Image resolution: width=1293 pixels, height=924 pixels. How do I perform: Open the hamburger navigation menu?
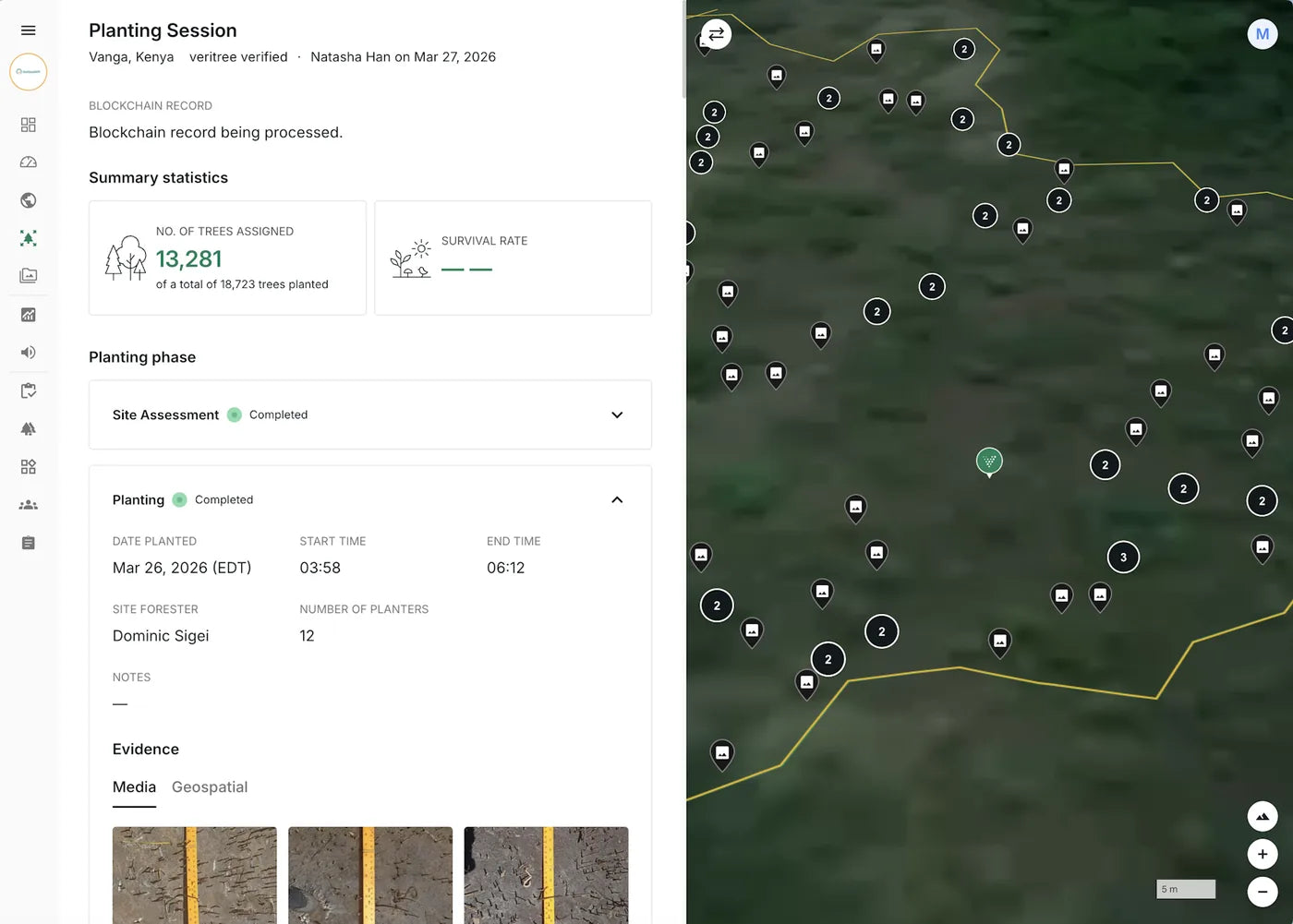[29, 30]
